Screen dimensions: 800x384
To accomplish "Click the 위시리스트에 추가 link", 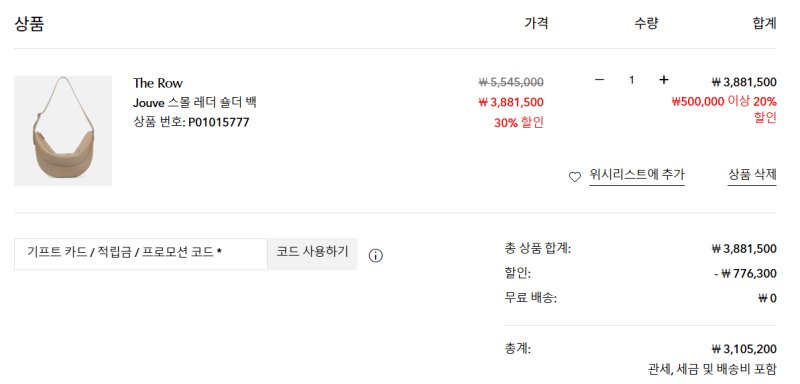I will [637, 174].
